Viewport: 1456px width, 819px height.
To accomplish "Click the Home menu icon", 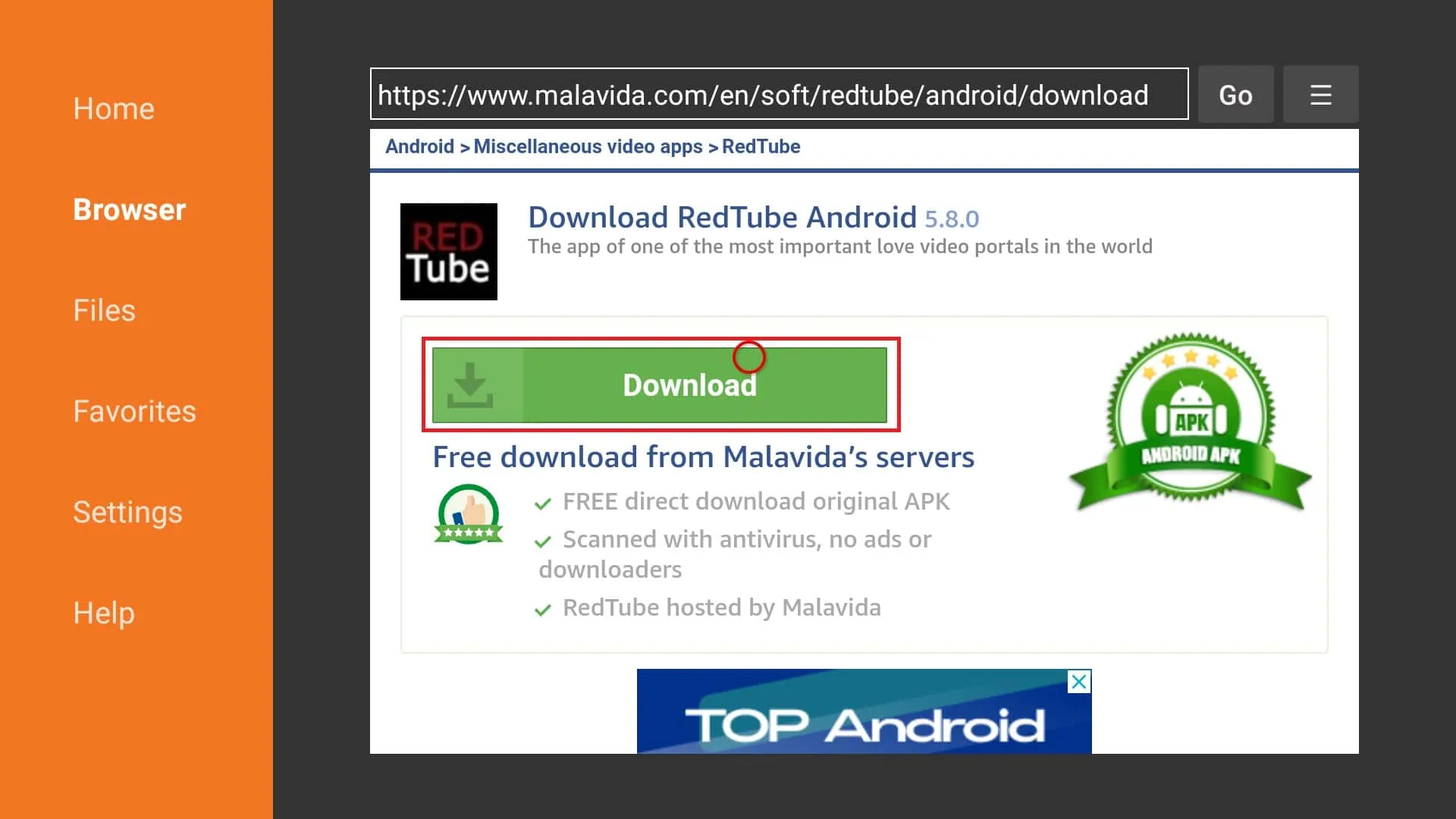I will (x=113, y=107).
